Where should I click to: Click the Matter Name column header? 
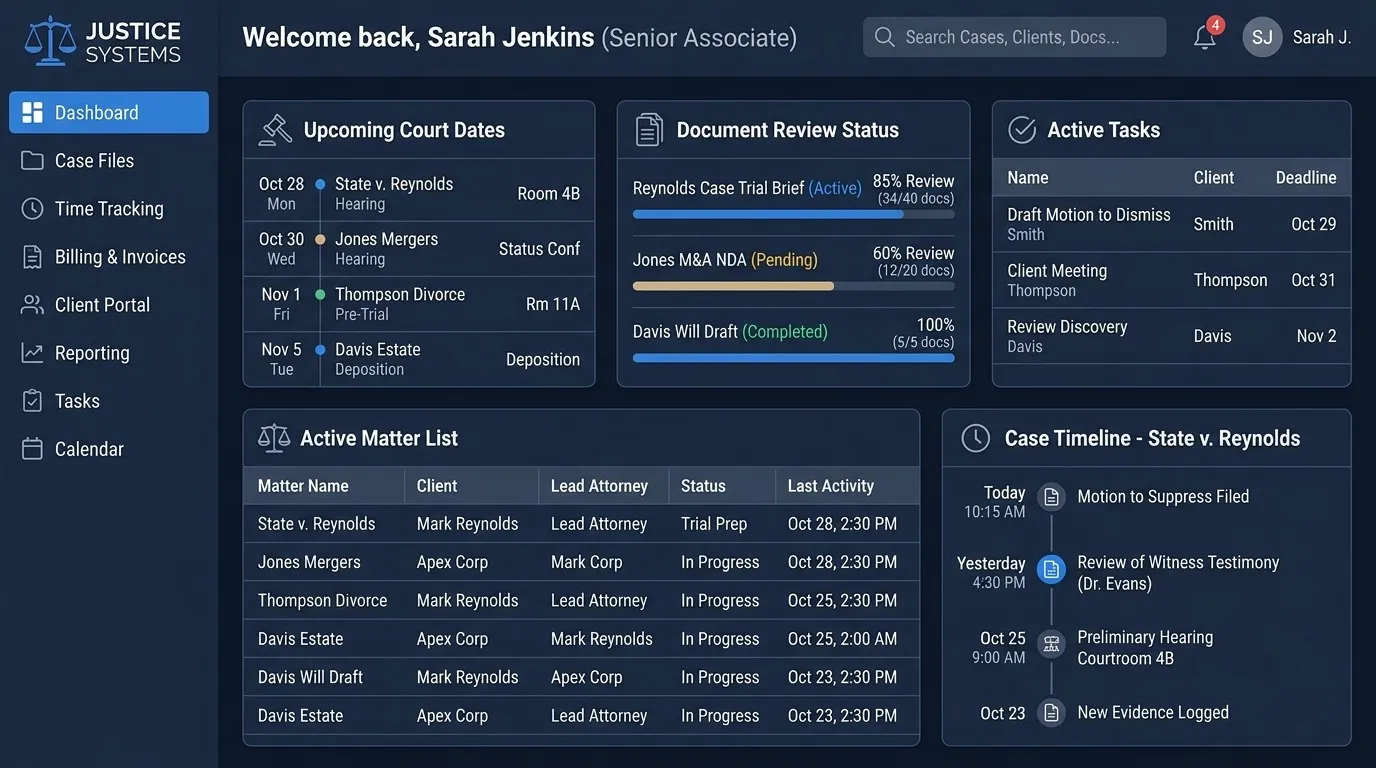coord(303,486)
